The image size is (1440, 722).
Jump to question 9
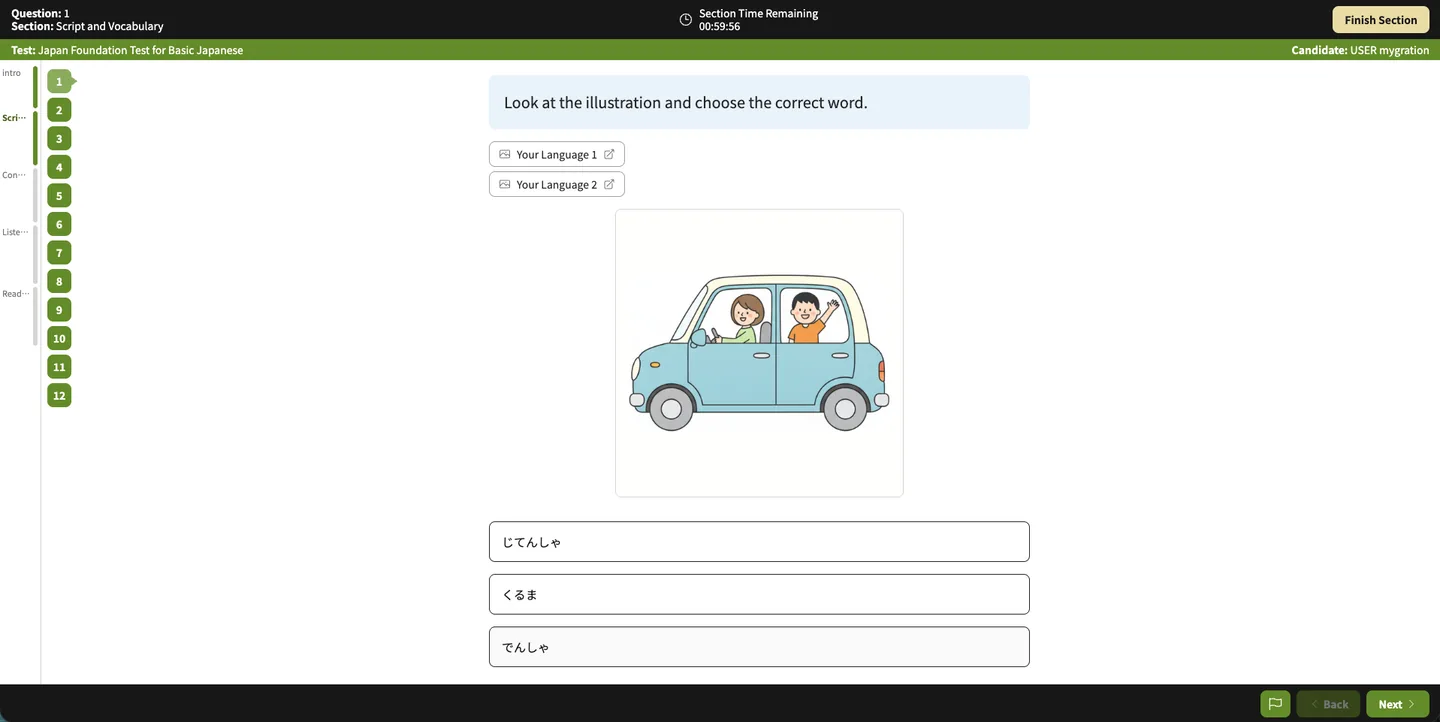point(59,310)
